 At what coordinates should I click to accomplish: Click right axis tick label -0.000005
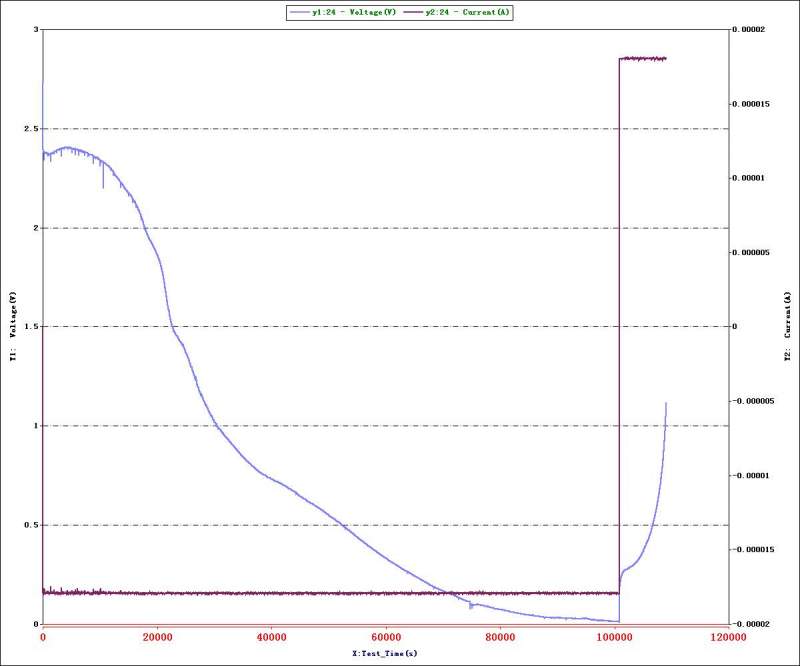pos(753,401)
